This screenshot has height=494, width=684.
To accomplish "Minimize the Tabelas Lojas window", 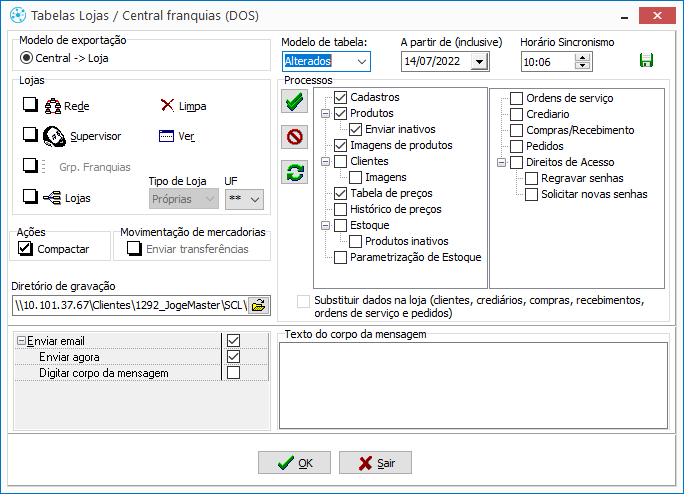I will pyautogui.click(x=625, y=16).
